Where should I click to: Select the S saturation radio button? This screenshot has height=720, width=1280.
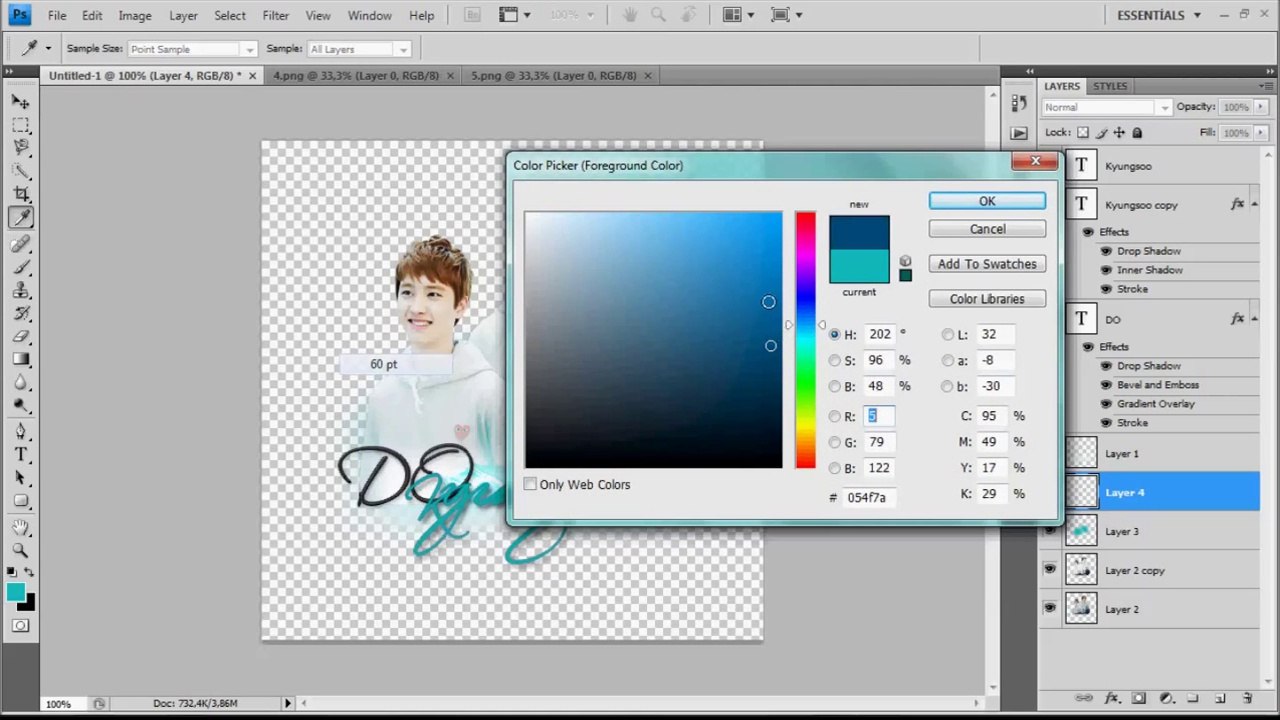pyautogui.click(x=835, y=361)
